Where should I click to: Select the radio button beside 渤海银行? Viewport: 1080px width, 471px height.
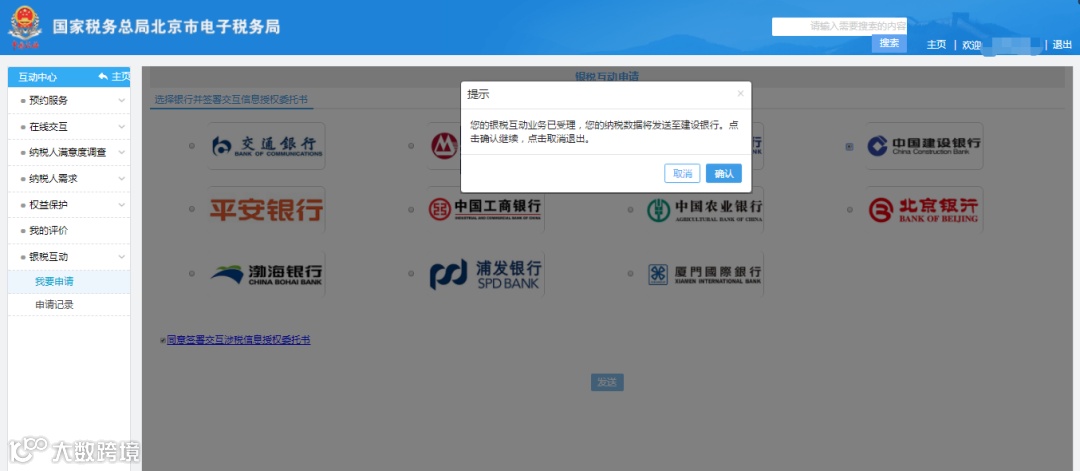pos(192,273)
